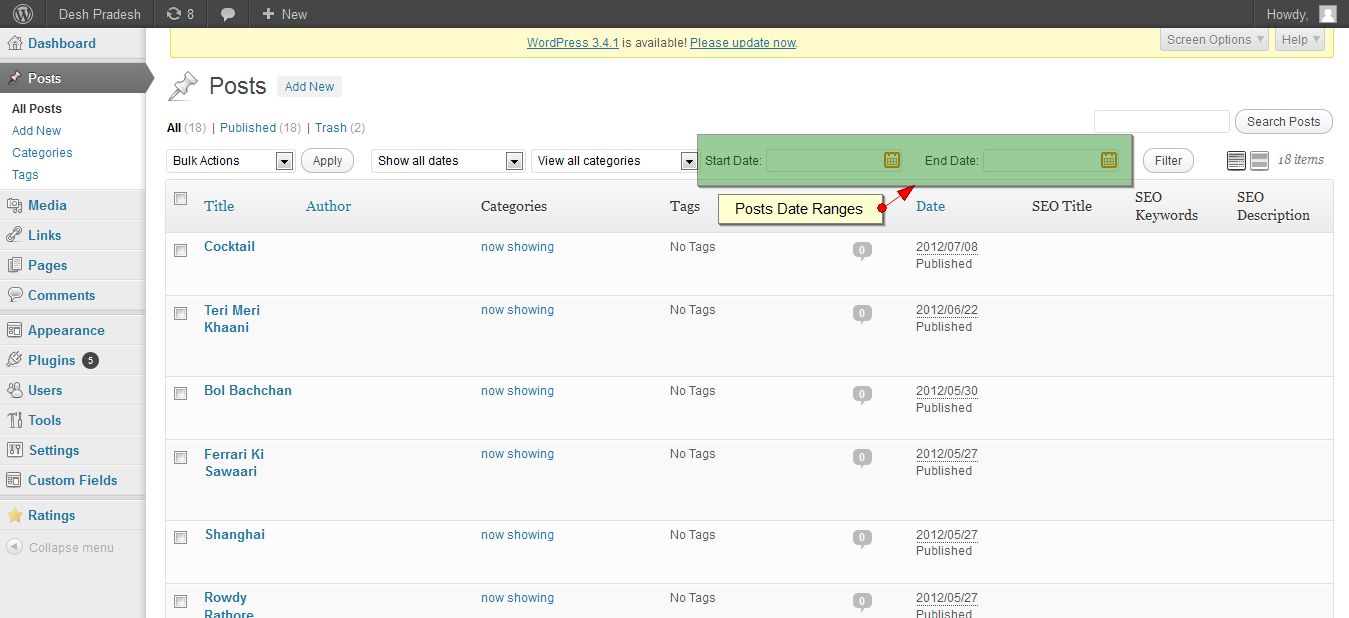The width and height of the screenshot is (1349, 618).
Task: Click the Search Posts button
Action: pos(1284,122)
